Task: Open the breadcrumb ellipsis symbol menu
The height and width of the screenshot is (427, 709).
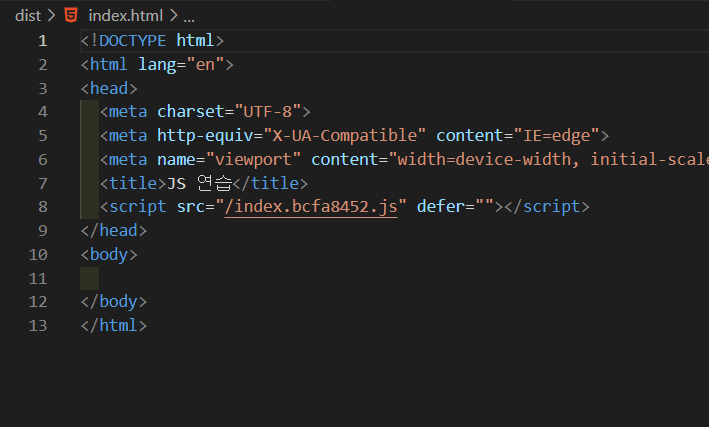Action: click(189, 17)
